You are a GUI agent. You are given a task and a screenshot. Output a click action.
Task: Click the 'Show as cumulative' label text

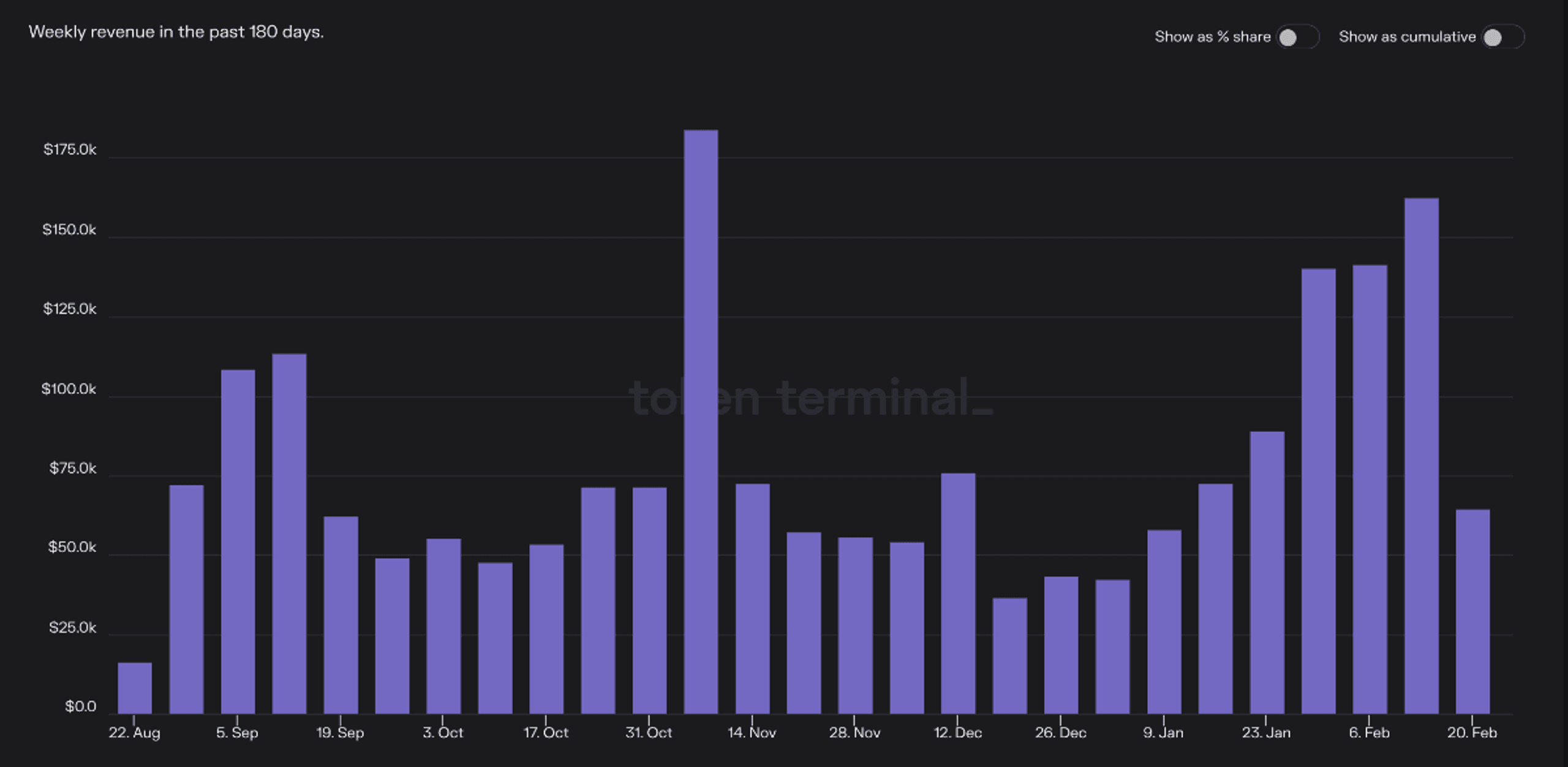point(1408,37)
